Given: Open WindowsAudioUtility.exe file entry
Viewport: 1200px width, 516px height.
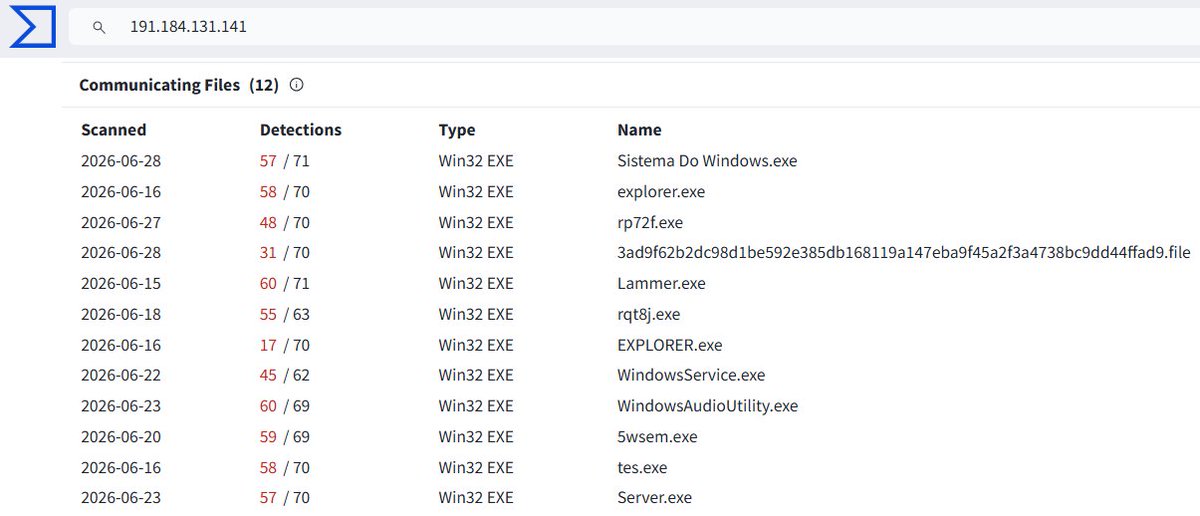Looking at the screenshot, I should 708,407.
